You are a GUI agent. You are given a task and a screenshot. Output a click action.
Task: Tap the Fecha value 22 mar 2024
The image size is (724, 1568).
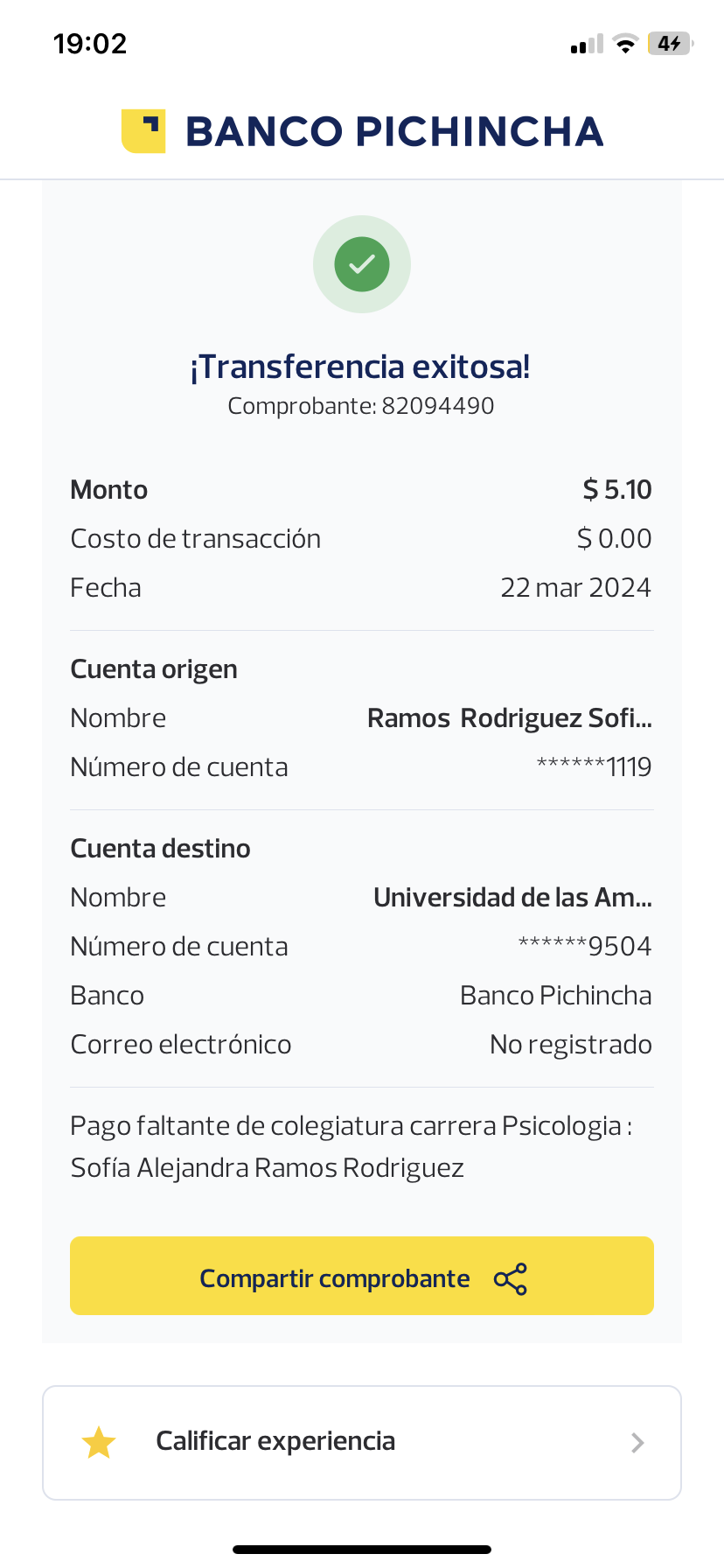point(575,588)
